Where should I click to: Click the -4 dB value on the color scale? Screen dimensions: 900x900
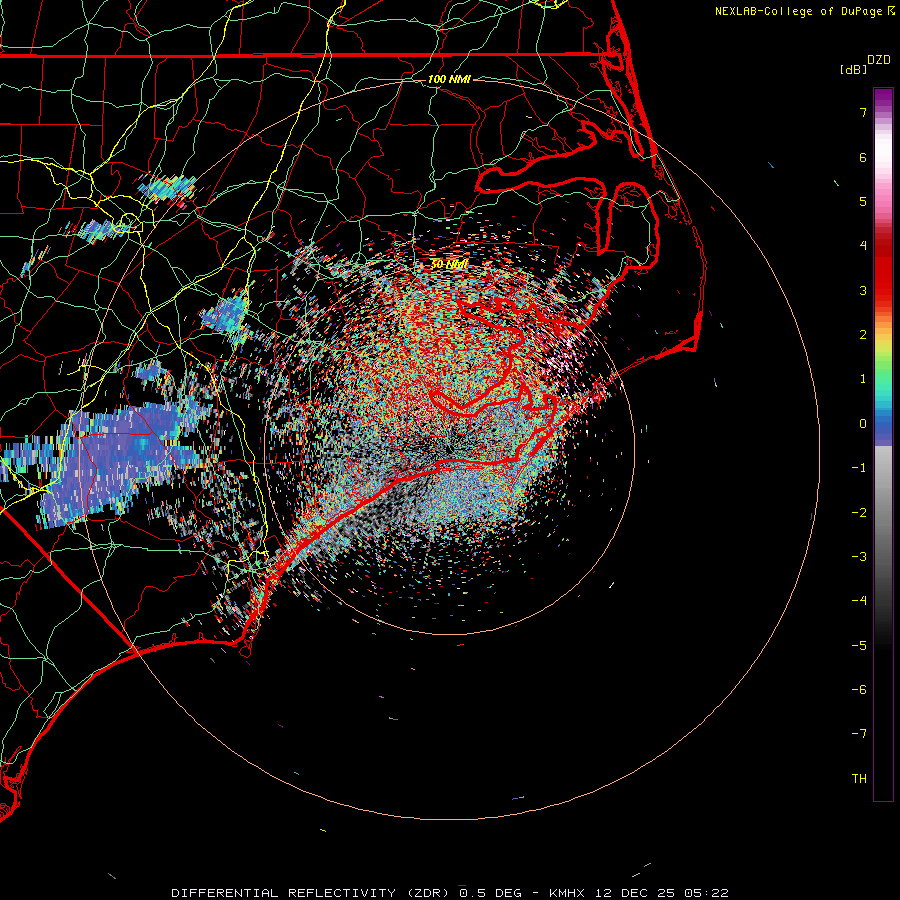(x=859, y=601)
